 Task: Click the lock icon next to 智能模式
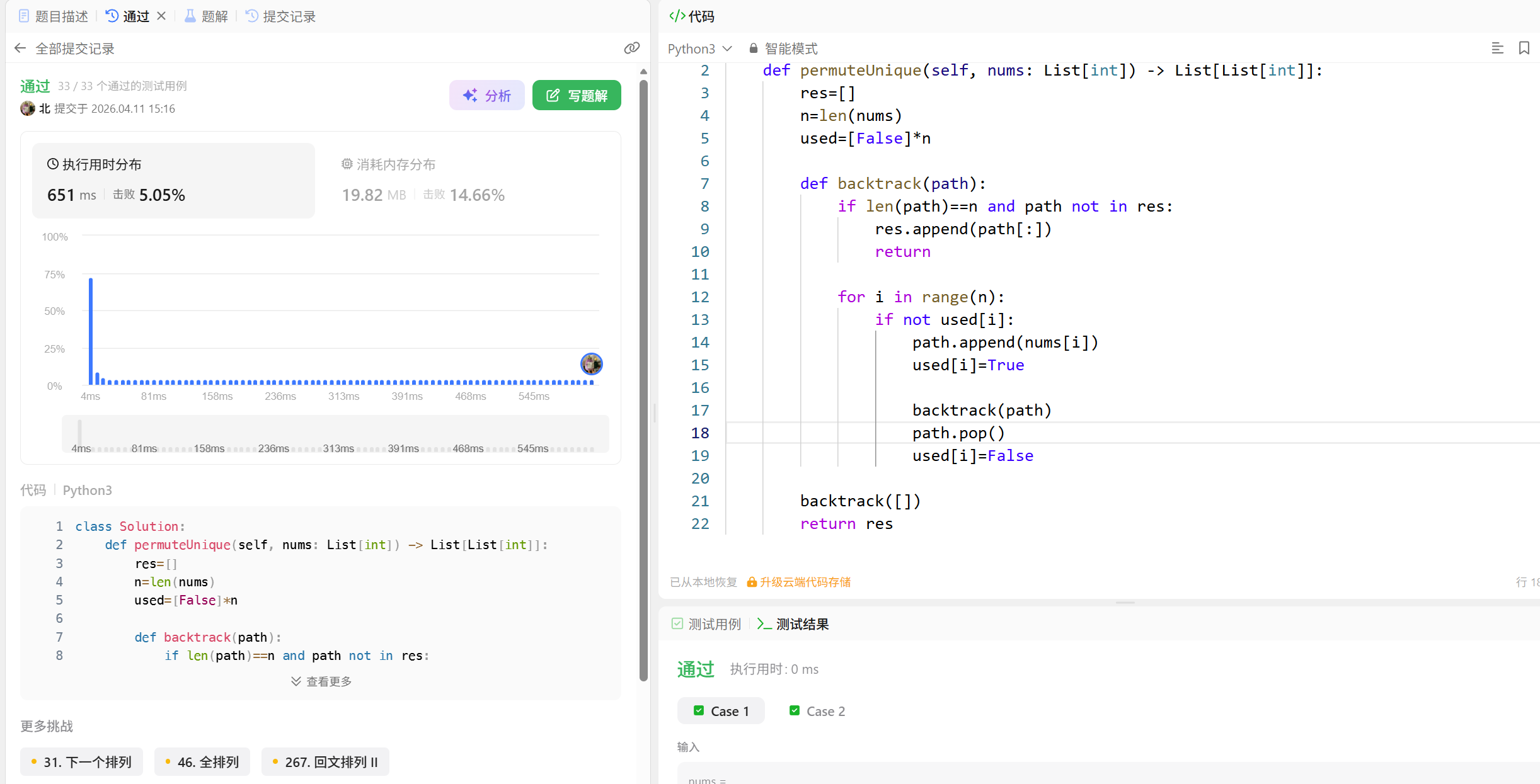click(x=753, y=48)
